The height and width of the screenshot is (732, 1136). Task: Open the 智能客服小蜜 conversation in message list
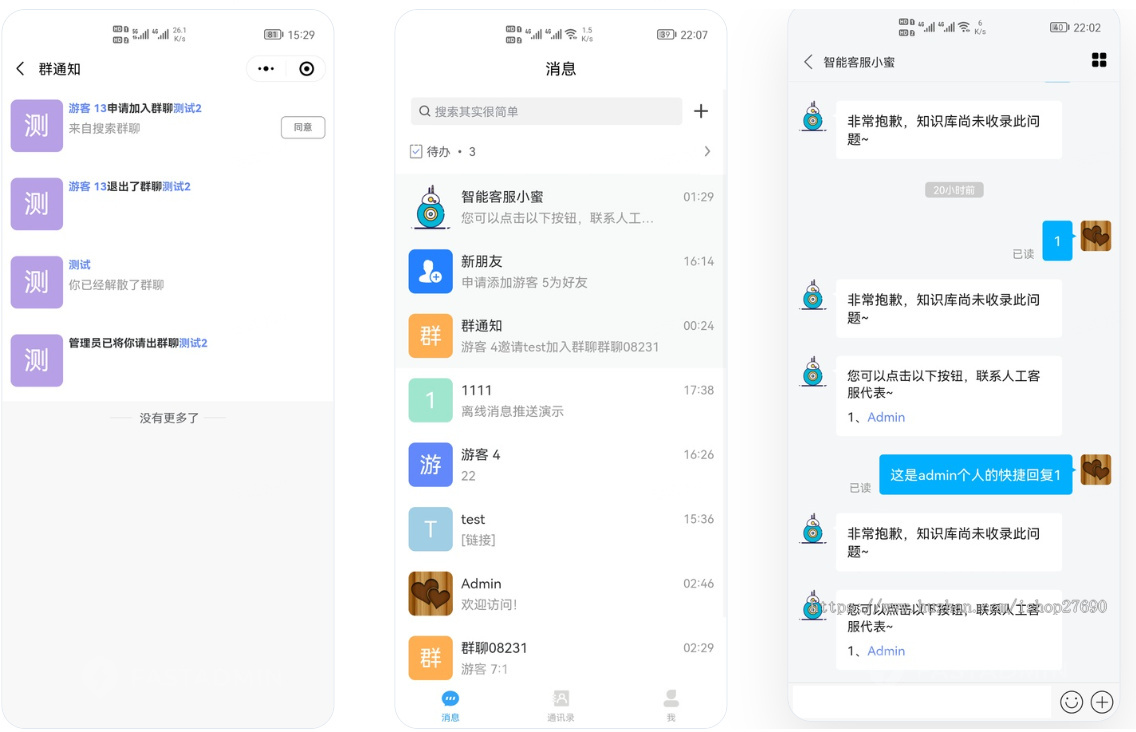tap(560, 207)
